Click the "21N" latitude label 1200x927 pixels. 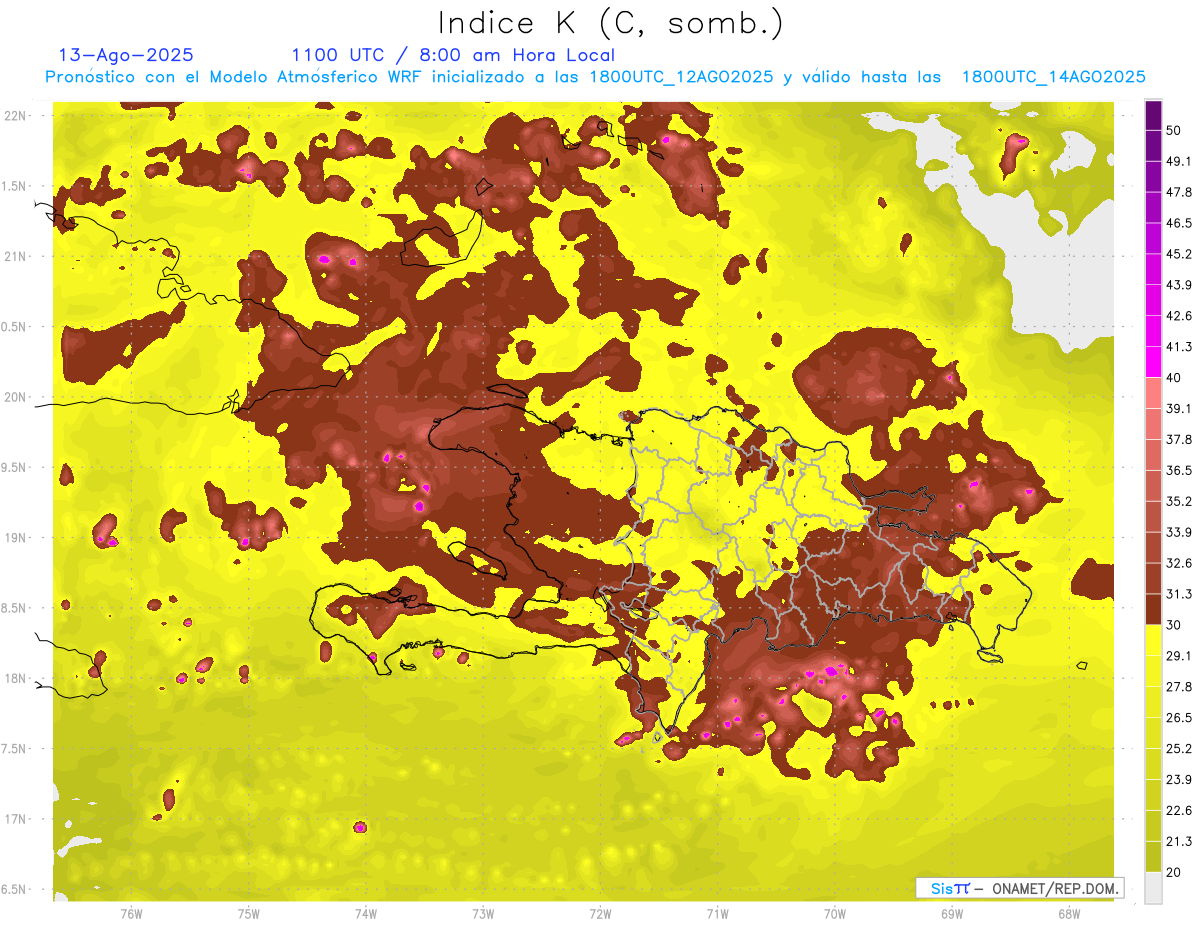click(14, 256)
